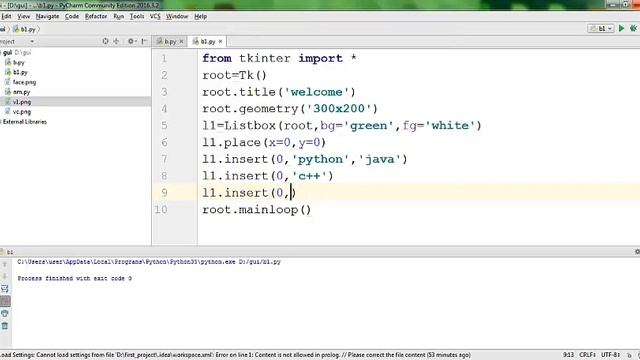Click the root=Tk() code line
This screenshot has height=360, width=640.
click(234, 75)
